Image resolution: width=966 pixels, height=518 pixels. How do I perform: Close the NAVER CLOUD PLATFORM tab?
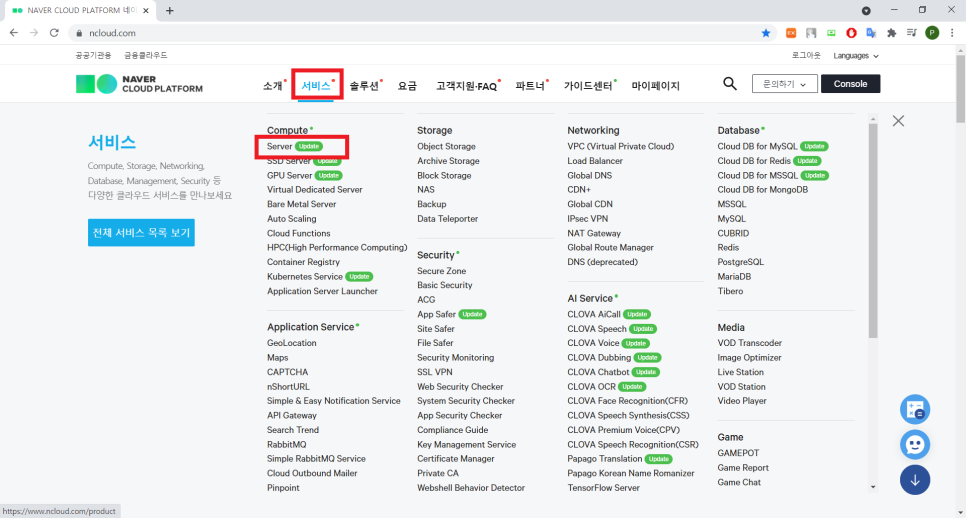(146, 10)
